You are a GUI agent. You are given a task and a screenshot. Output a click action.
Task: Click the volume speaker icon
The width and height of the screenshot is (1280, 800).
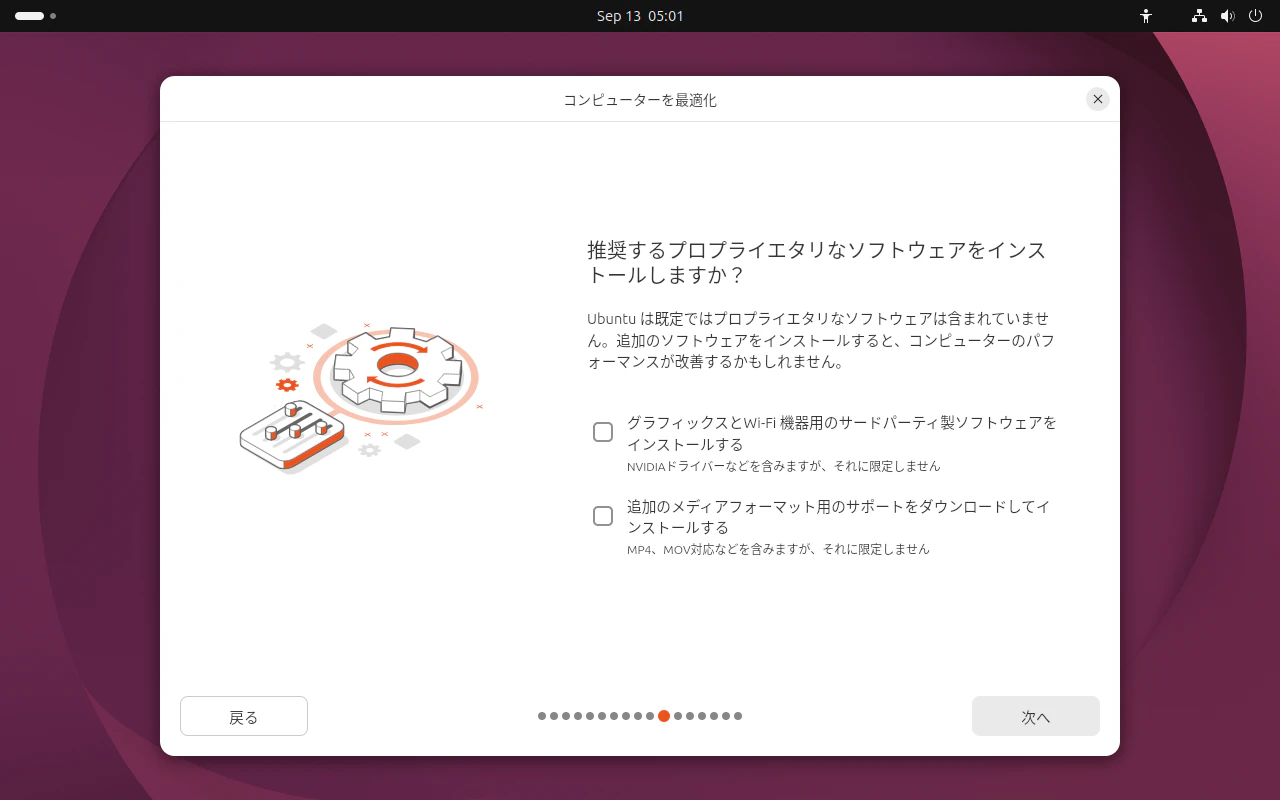tap(1228, 16)
